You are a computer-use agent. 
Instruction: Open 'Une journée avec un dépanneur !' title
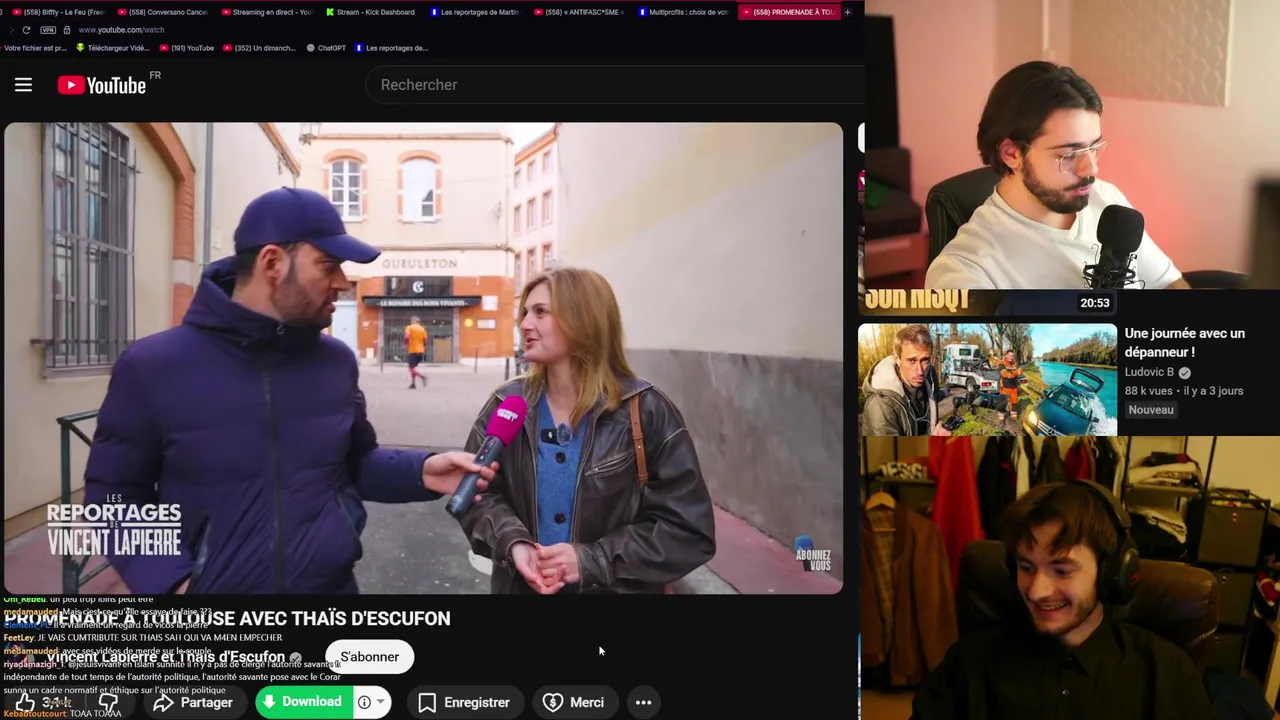(1184, 342)
